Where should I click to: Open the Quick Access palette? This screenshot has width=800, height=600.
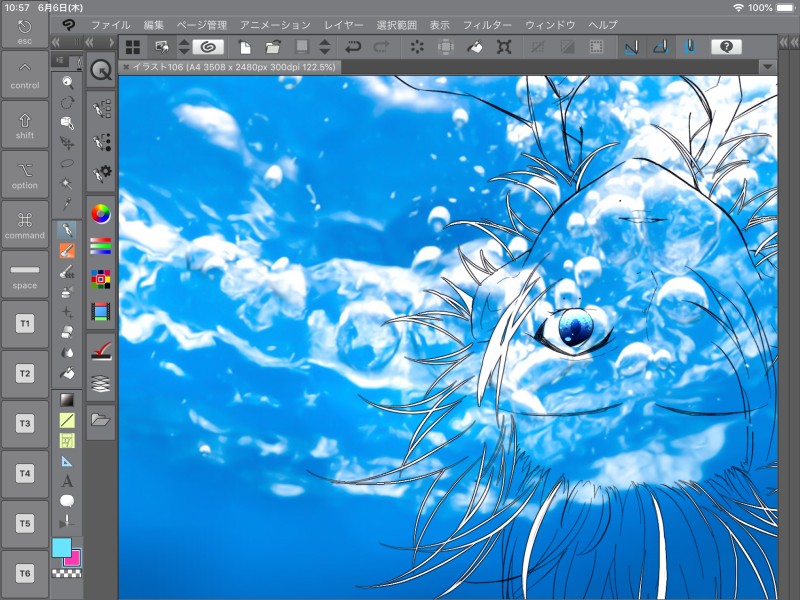coord(101,70)
